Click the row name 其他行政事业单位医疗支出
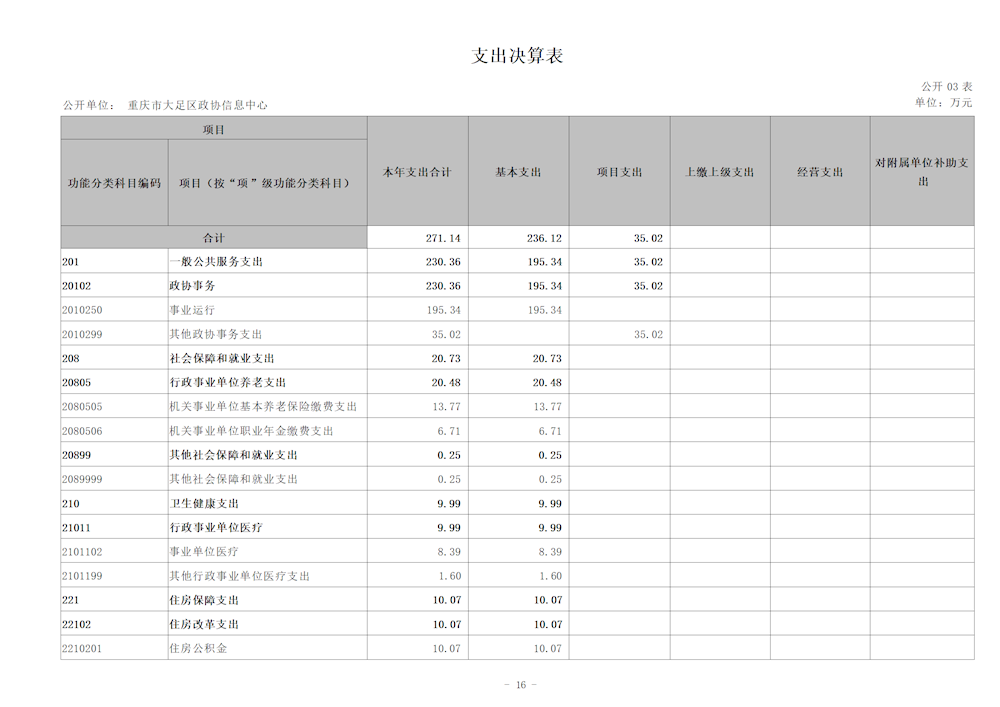 [240, 576]
